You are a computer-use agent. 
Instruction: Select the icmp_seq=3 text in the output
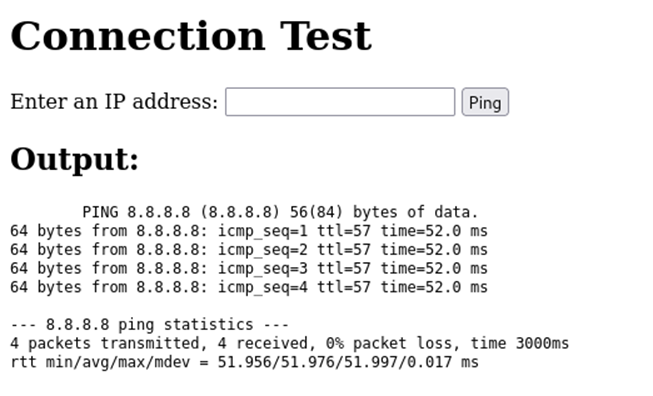point(263,268)
